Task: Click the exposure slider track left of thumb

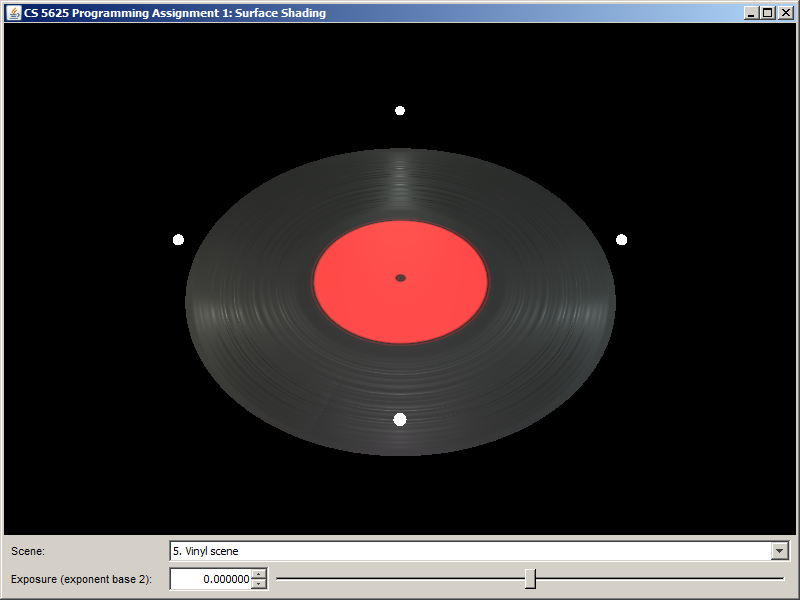Action: click(400, 578)
